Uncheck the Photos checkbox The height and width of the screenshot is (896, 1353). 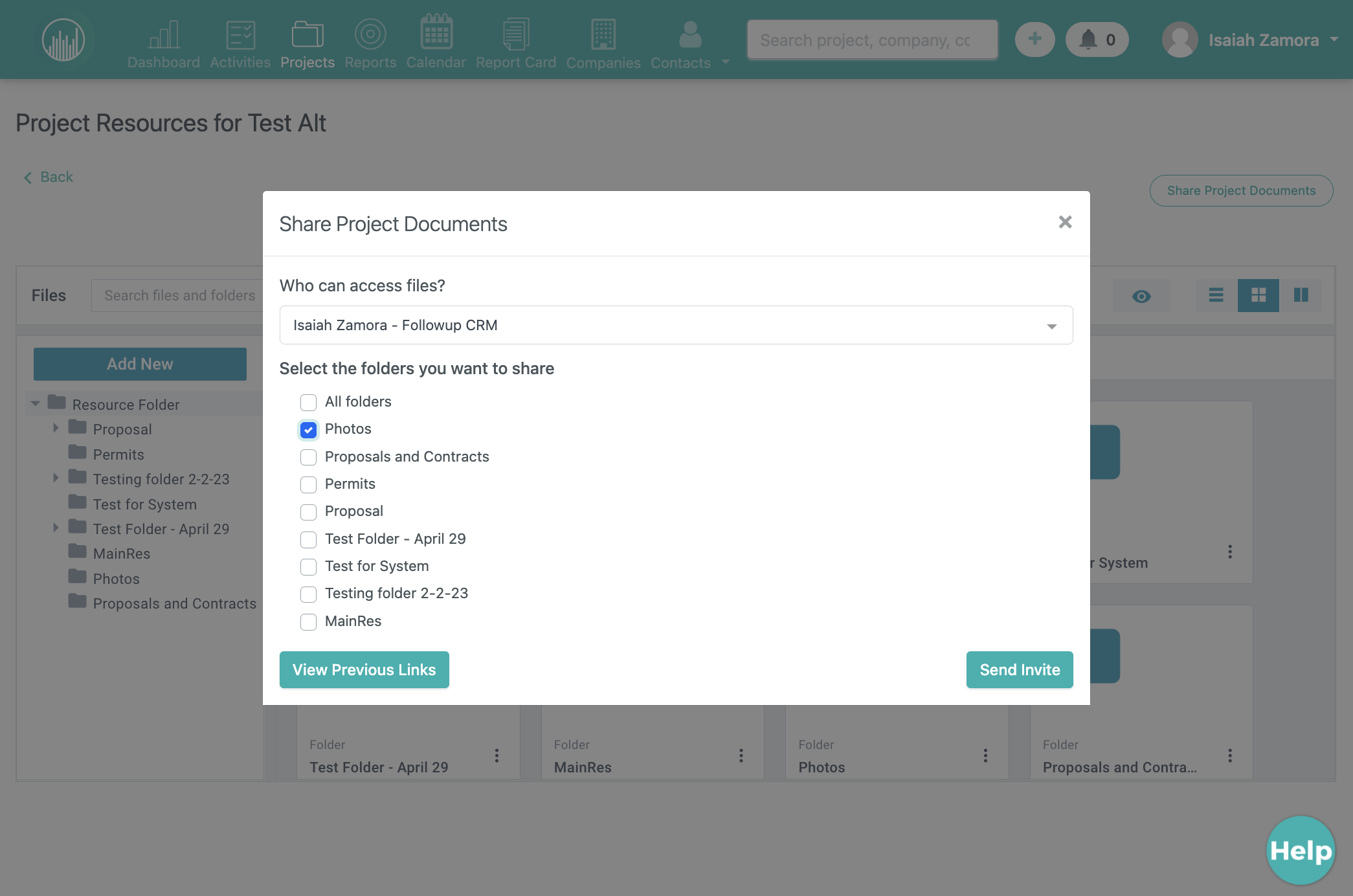[308, 429]
